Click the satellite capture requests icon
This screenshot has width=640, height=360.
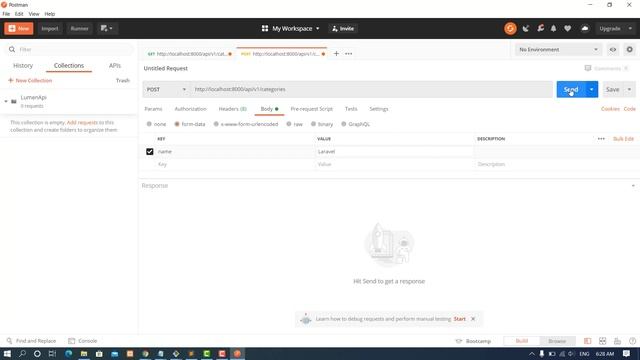526,29
